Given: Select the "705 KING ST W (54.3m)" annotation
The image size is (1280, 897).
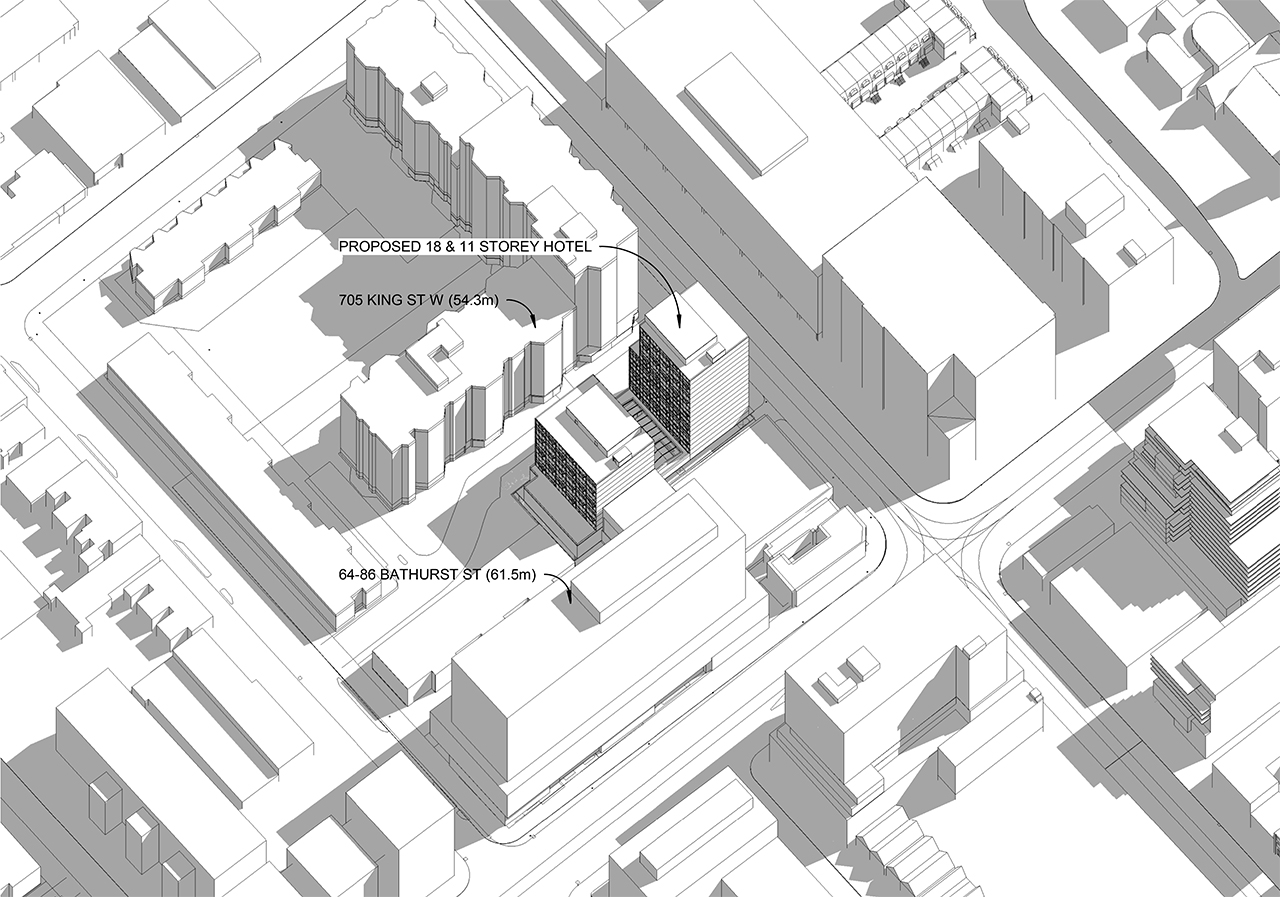Looking at the screenshot, I should click(x=419, y=300).
